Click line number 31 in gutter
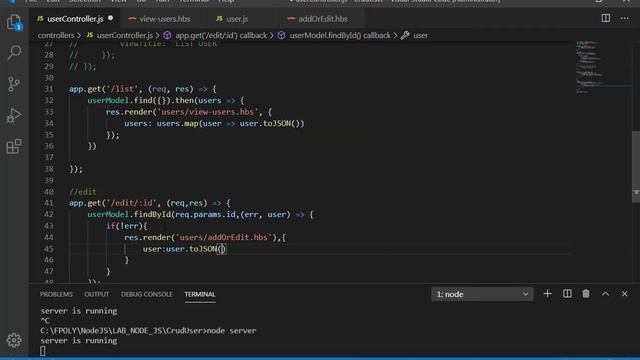 coord(49,89)
